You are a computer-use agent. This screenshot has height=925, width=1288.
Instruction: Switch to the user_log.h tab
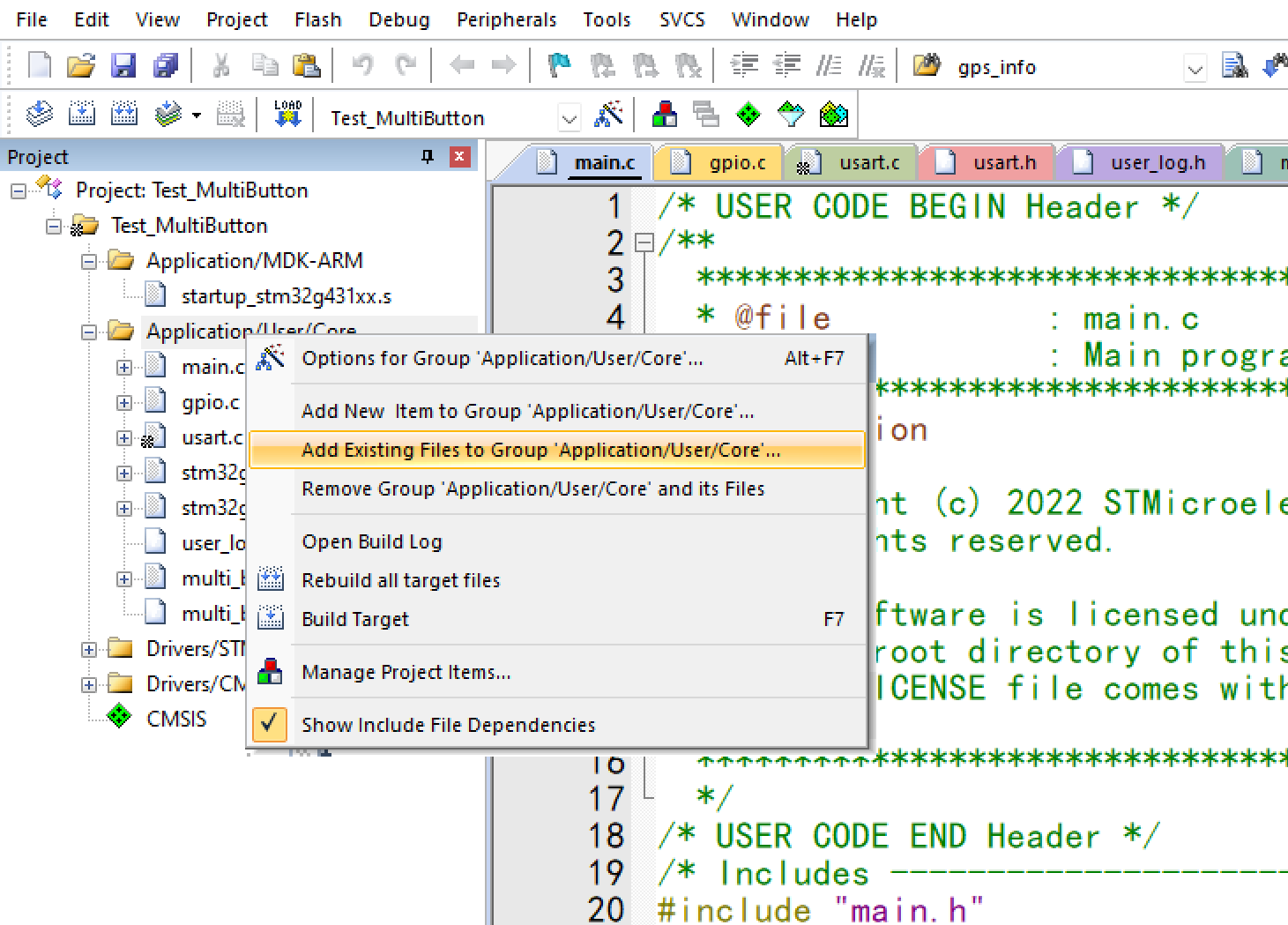tap(1141, 162)
